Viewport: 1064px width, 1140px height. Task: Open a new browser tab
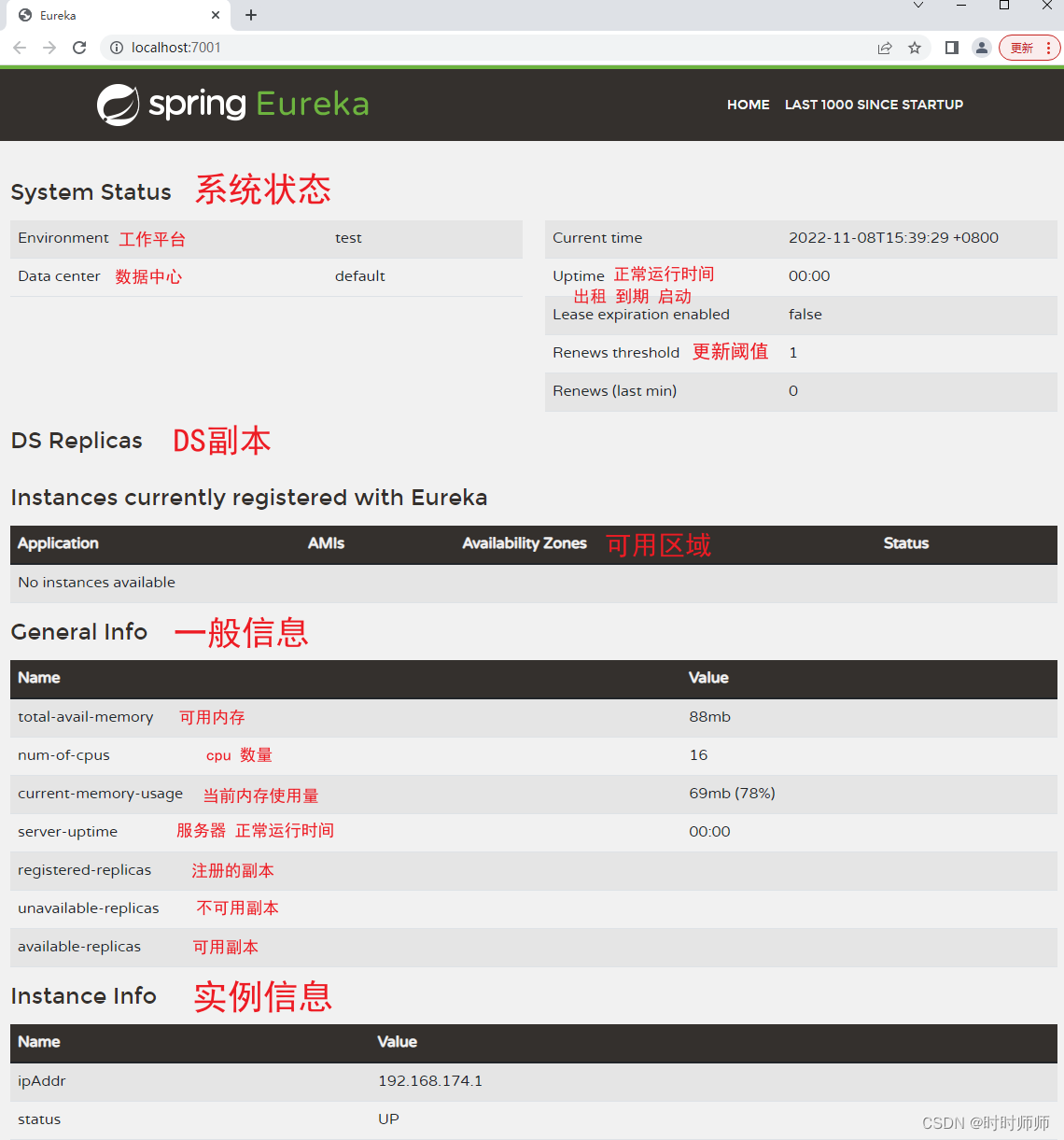pyautogui.click(x=251, y=15)
